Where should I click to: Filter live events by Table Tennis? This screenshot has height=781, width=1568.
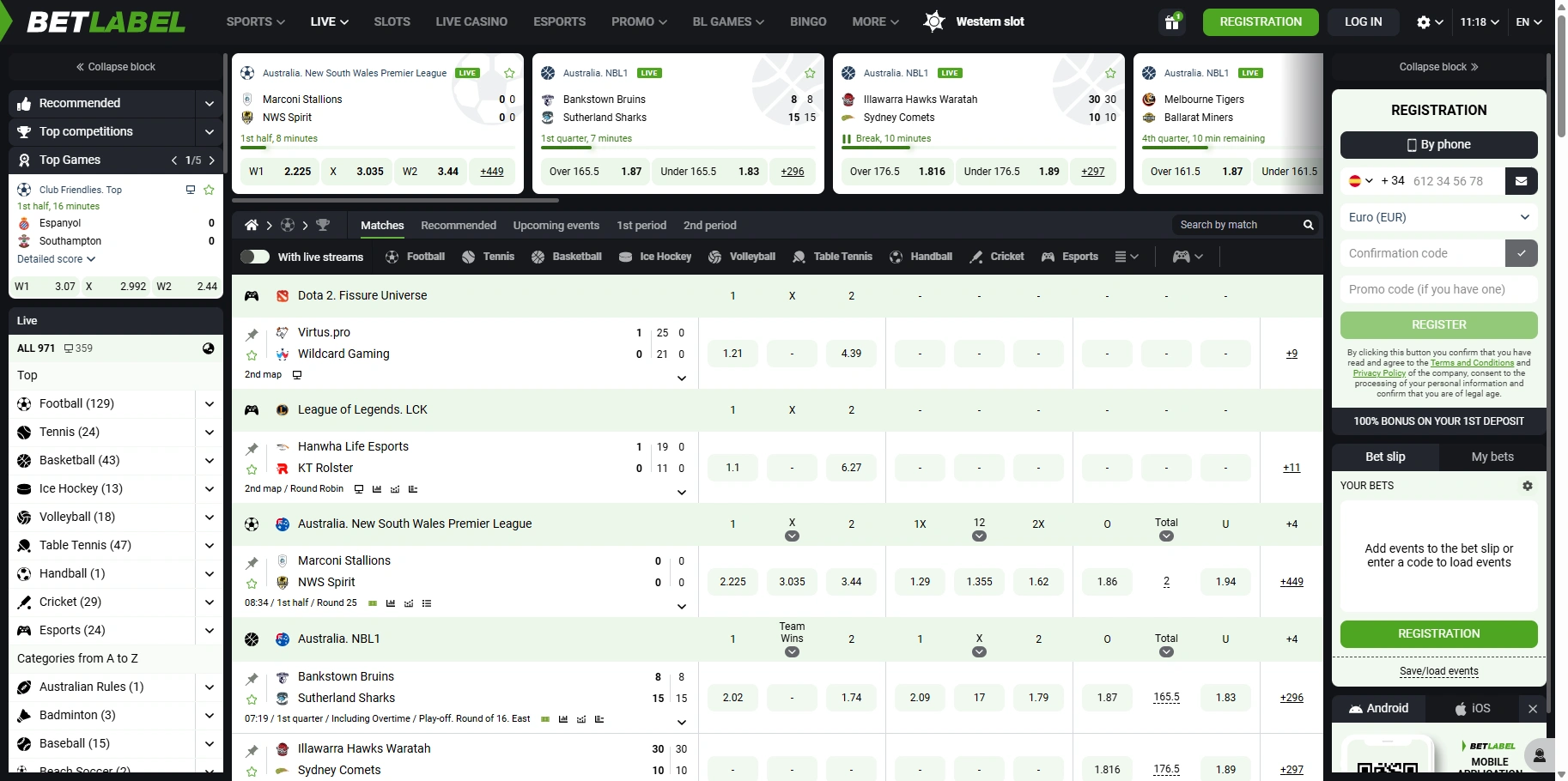[x=832, y=257]
